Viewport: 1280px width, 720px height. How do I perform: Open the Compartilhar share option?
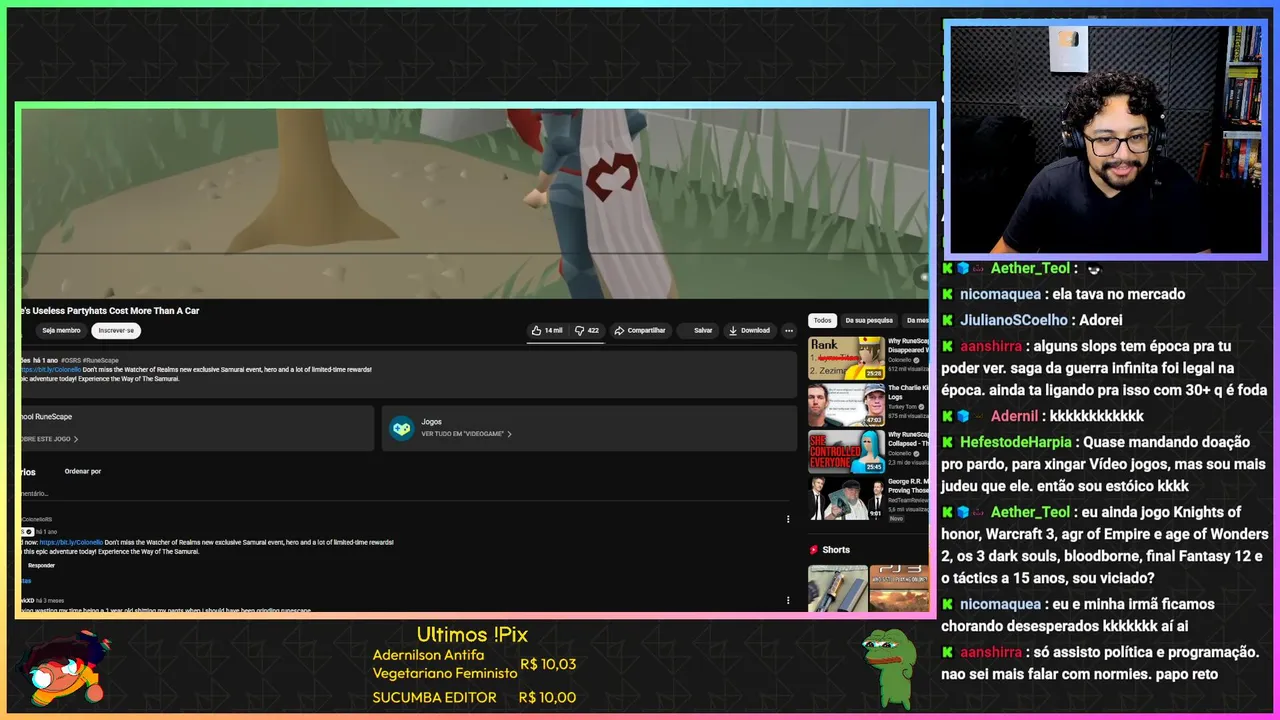coord(640,330)
